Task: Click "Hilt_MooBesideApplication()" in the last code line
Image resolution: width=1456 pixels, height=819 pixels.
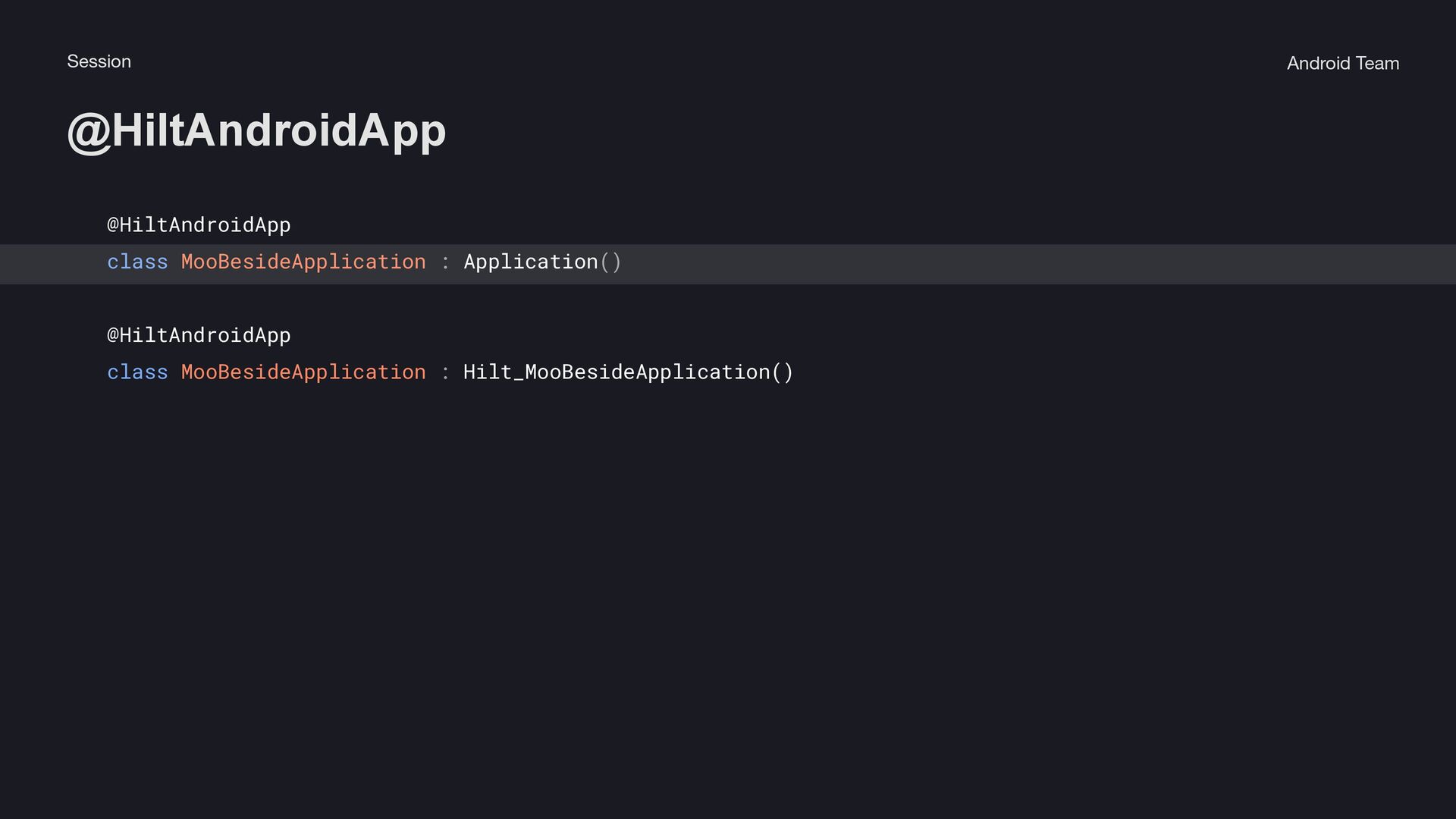Action: [628, 372]
